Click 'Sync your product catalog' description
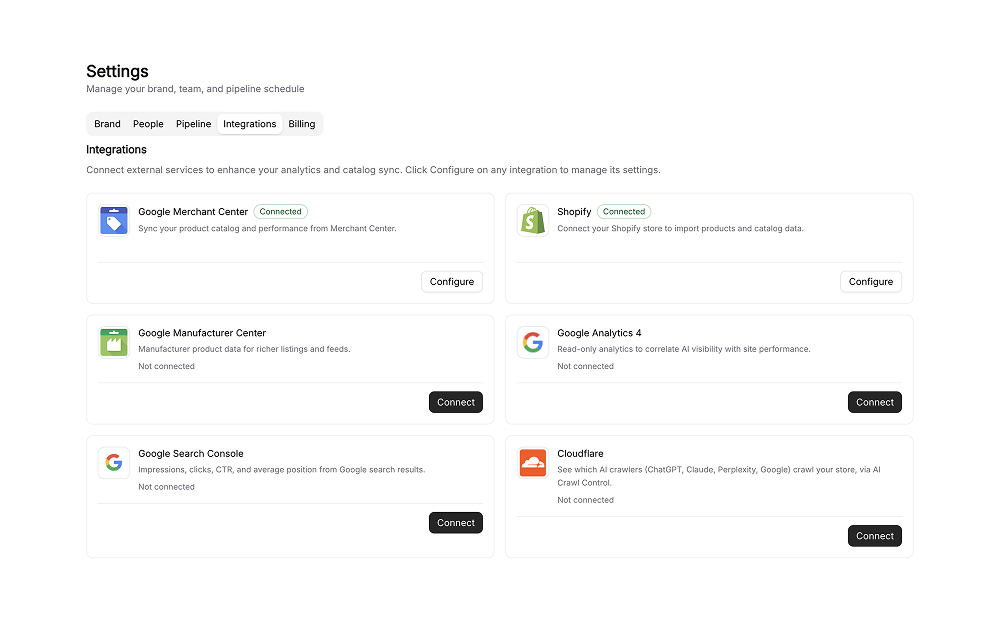Viewport: 1004px width, 622px height. [x=267, y=229]
